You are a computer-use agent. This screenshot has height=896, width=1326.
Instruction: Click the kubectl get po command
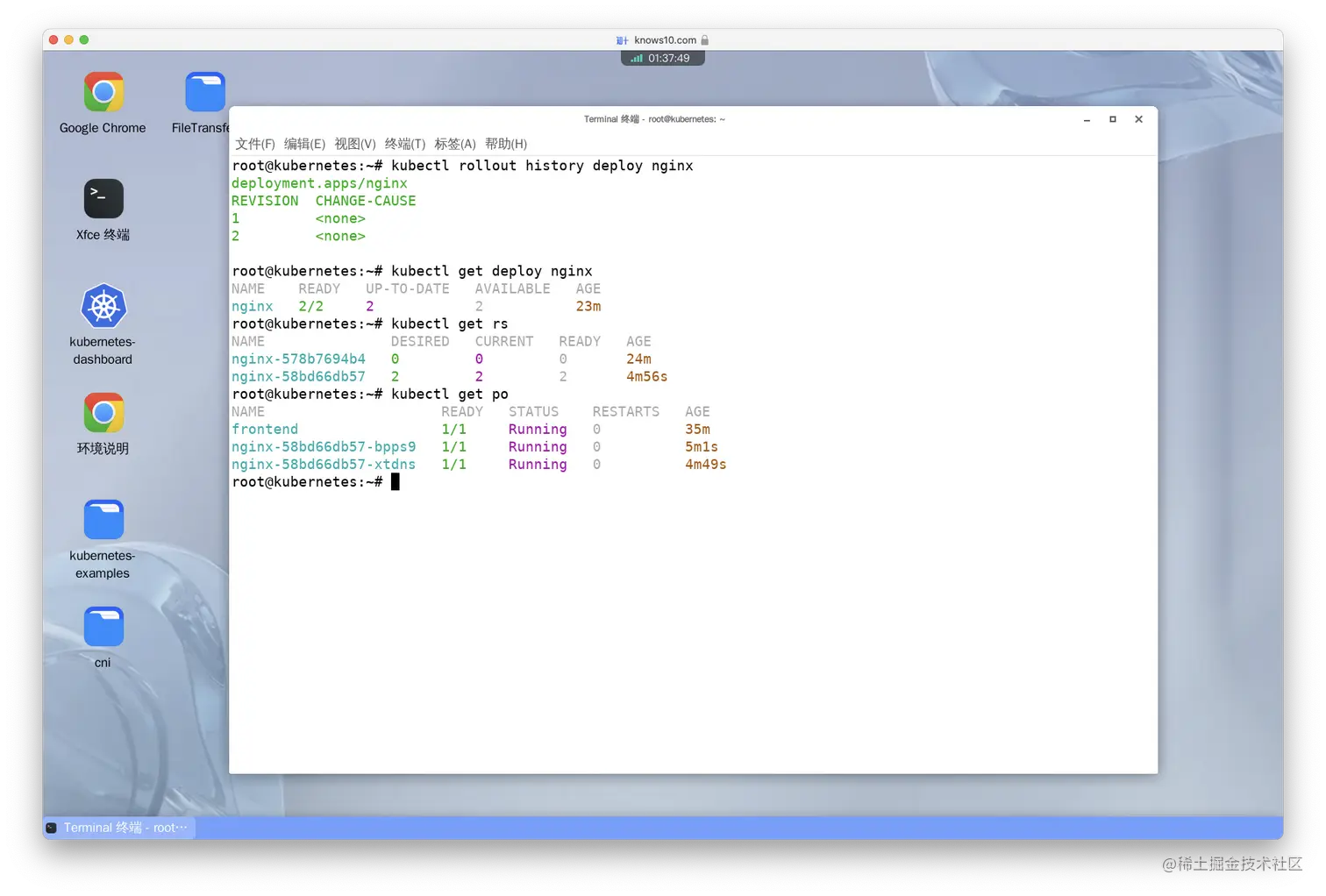click(x=450, y=394)
